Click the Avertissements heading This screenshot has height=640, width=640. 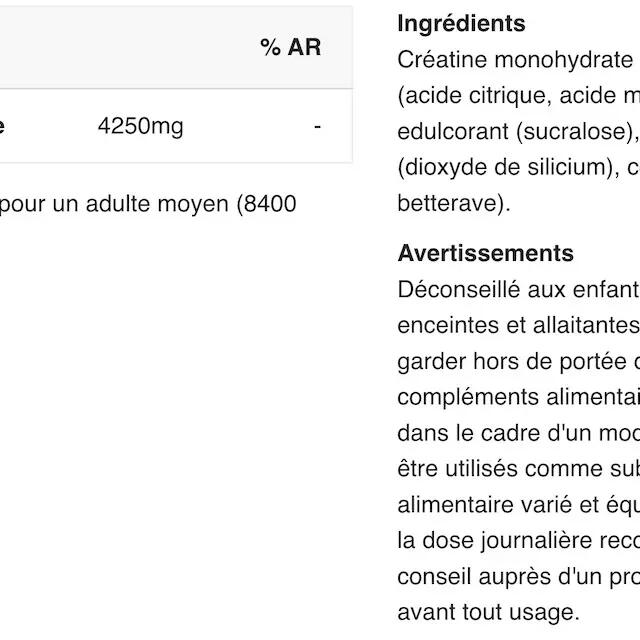pyautogui.click(x=485, y=253)
